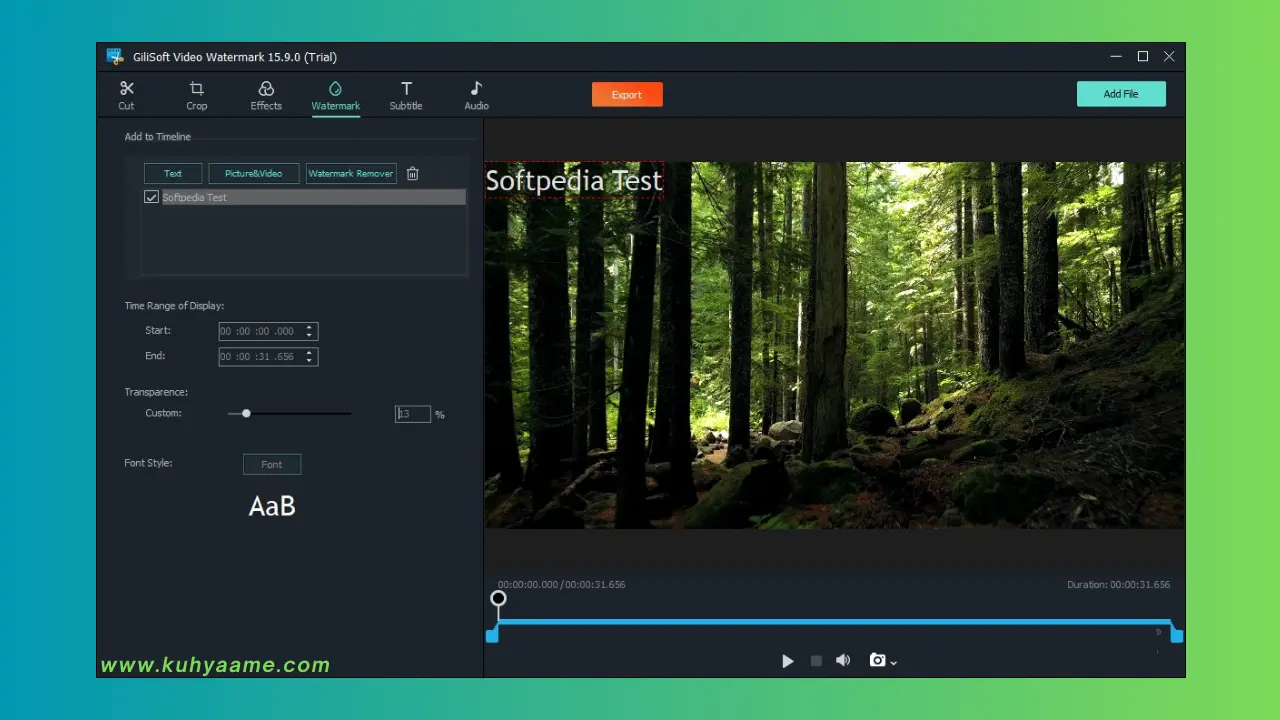The image size is (1280, 720).
Task: Open the Font style dialog
Action: click(272, 464)
